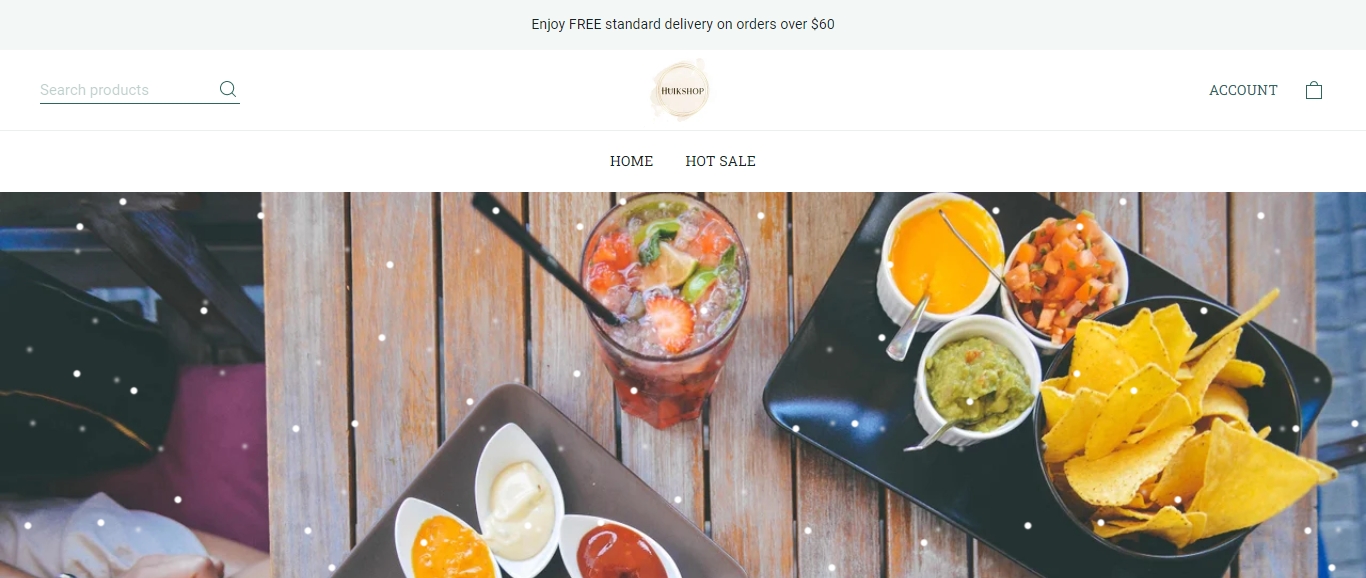Click the chopped tomato salsa bowl
Image resolution: width=1366 pixels, height=578 pixels.
click(1064, 273)
